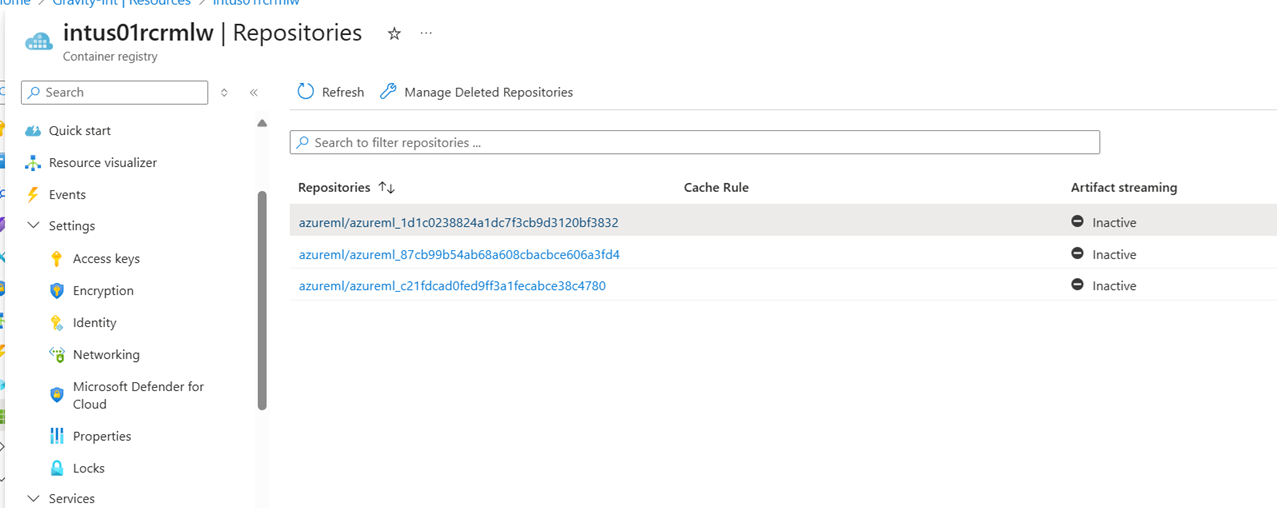Click Inactive text in azureml_c21fdcad row
The height and width of the screenshot is (508, 1277).
coord(1114,285)
